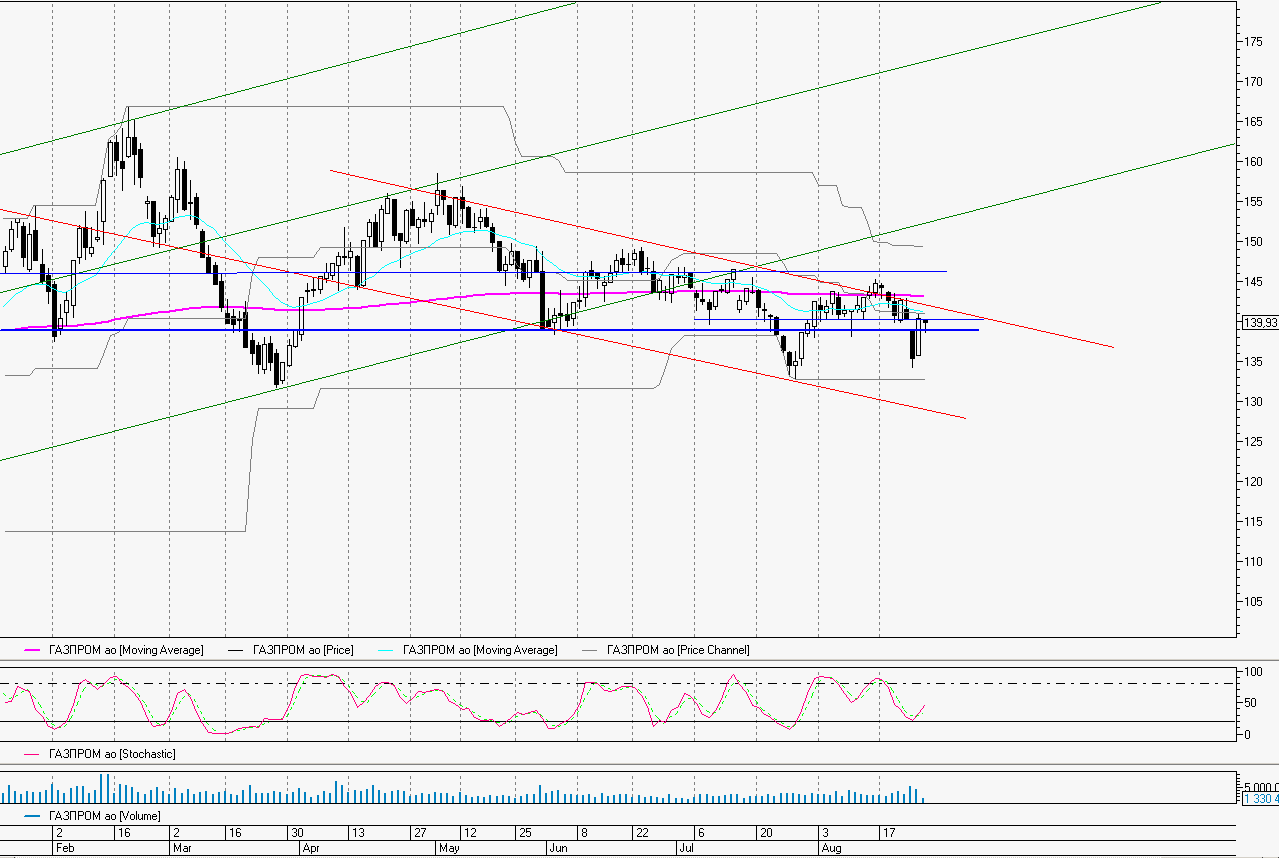
Task: Select the ГАЗПРОМ ao [Price] legend item
Action: (x=303, y=650)
